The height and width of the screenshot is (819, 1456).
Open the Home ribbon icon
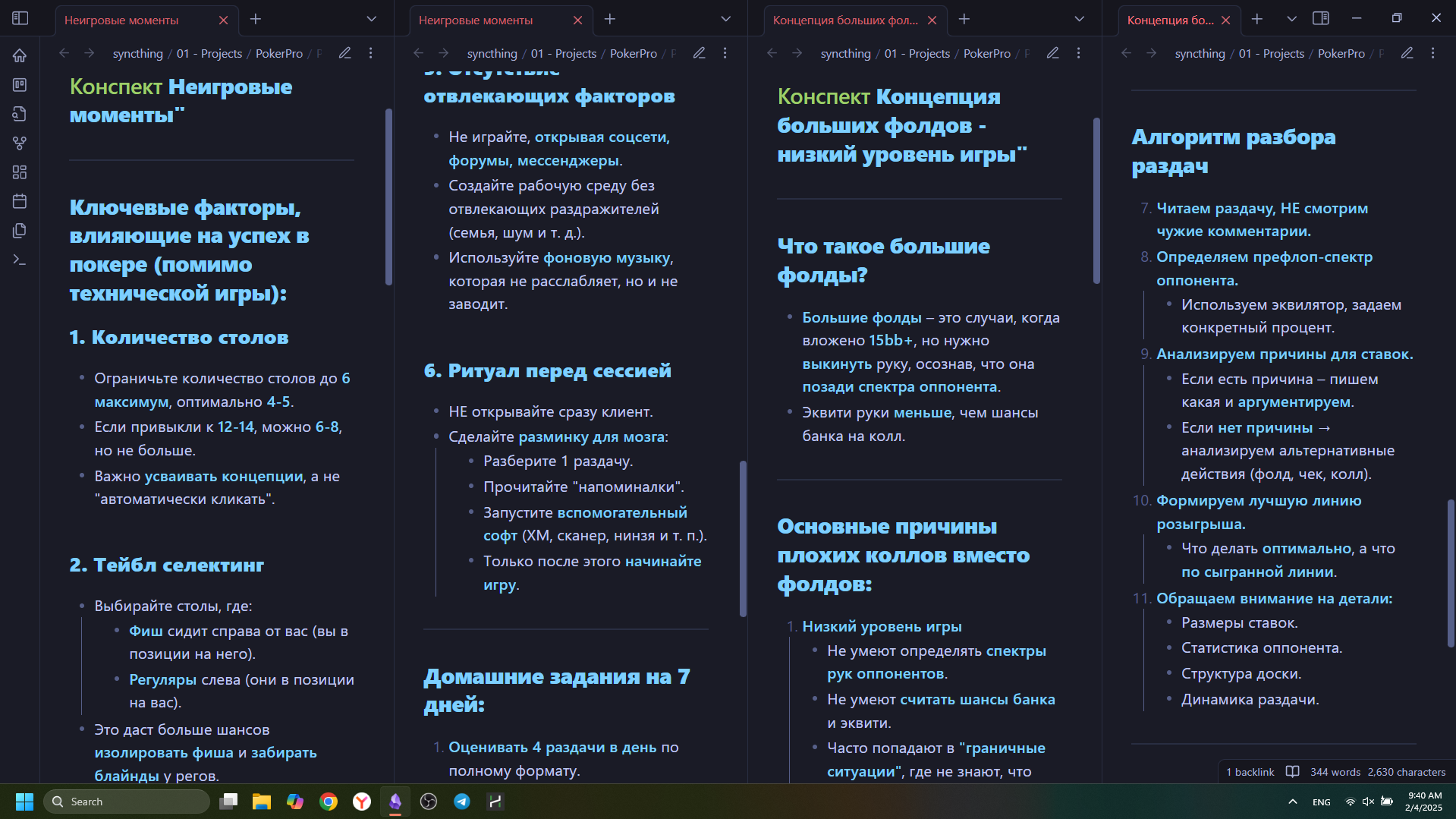coord(20,55)
